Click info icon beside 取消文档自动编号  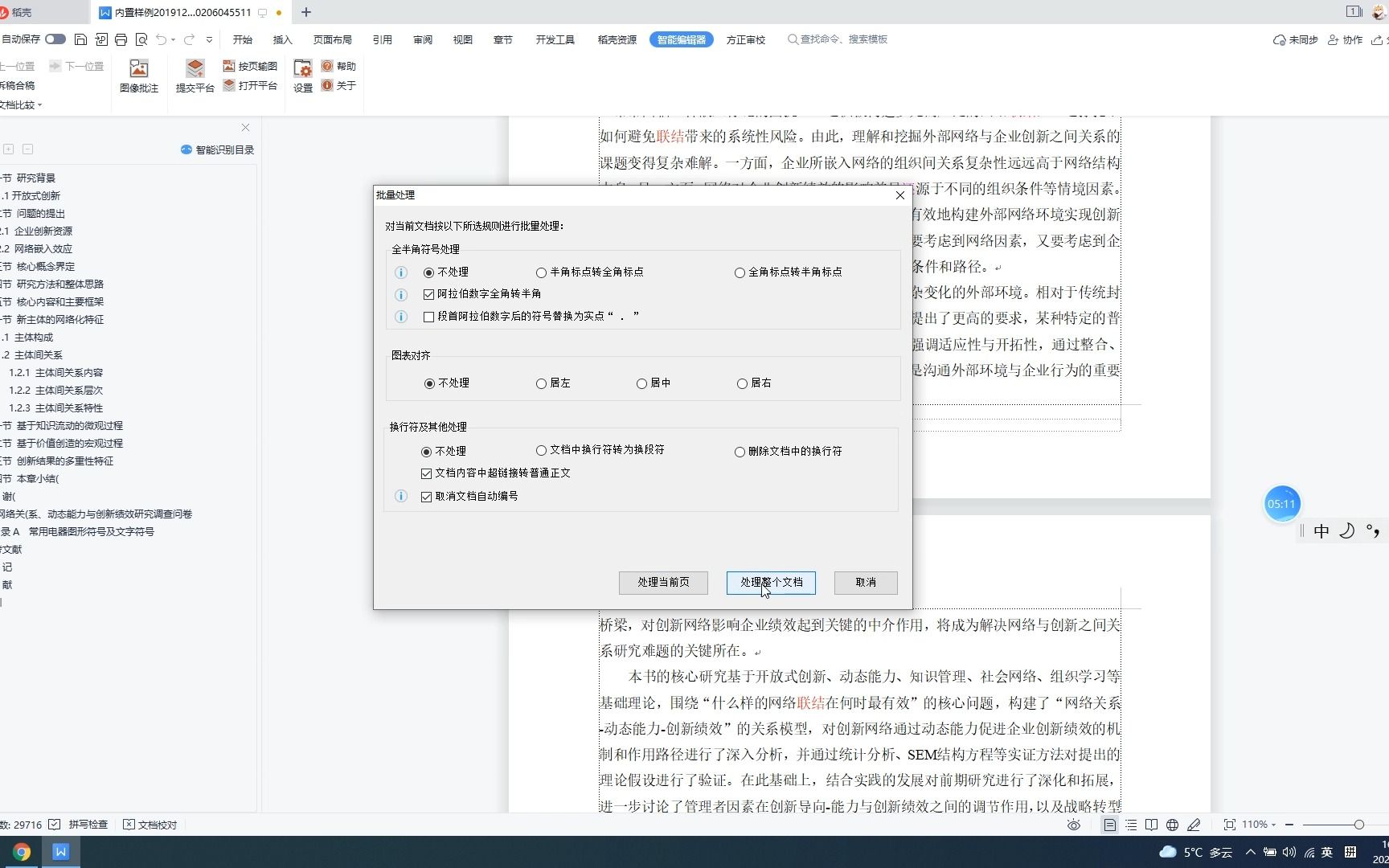click(x=401, y=497)
